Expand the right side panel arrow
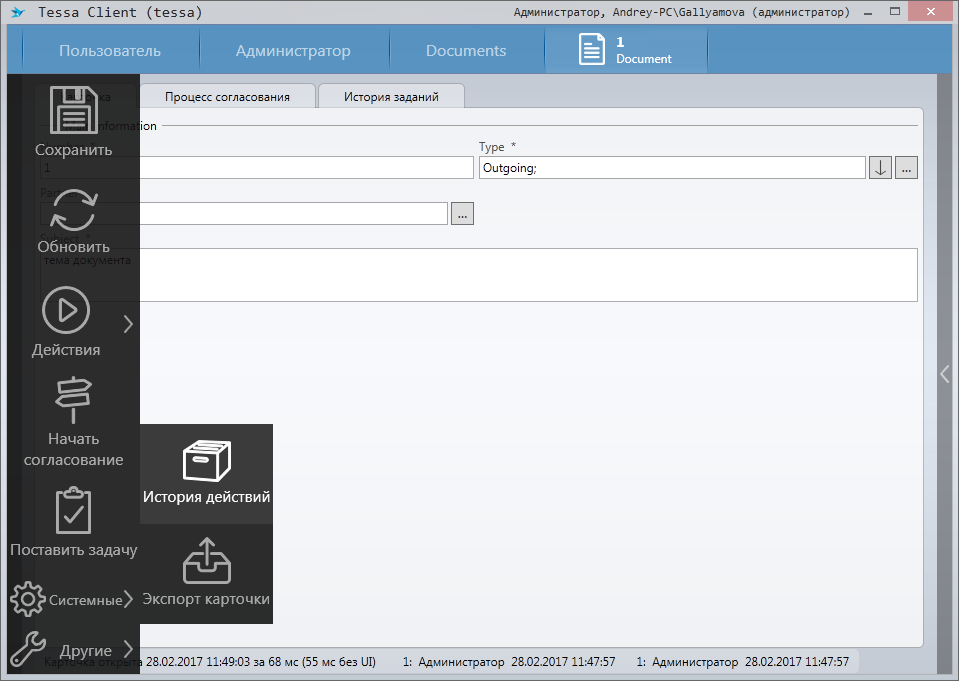 point(944,373)
